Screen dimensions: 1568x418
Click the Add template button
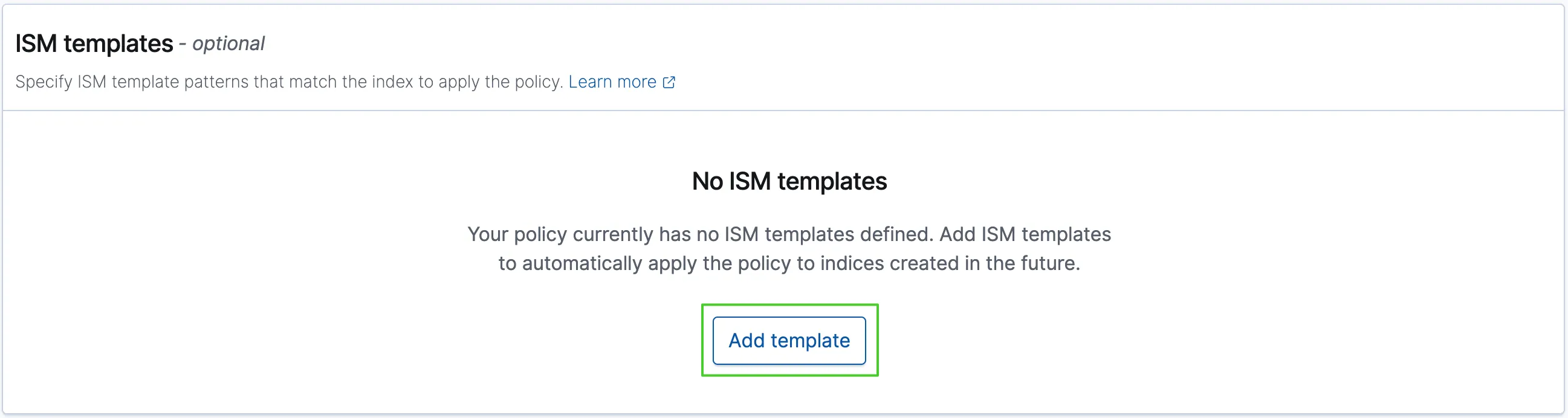coord(789,341)
